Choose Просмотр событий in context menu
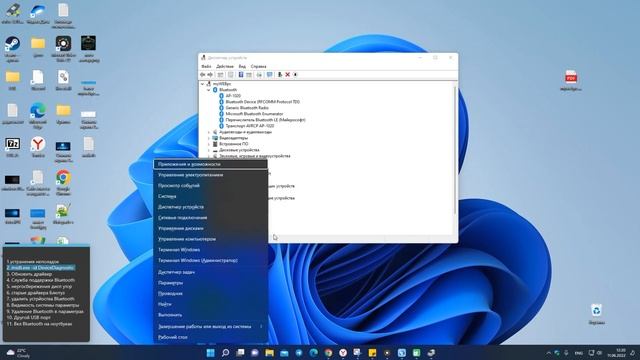The height and width of the screenshot is (360, 640). (x=211, y=185)
